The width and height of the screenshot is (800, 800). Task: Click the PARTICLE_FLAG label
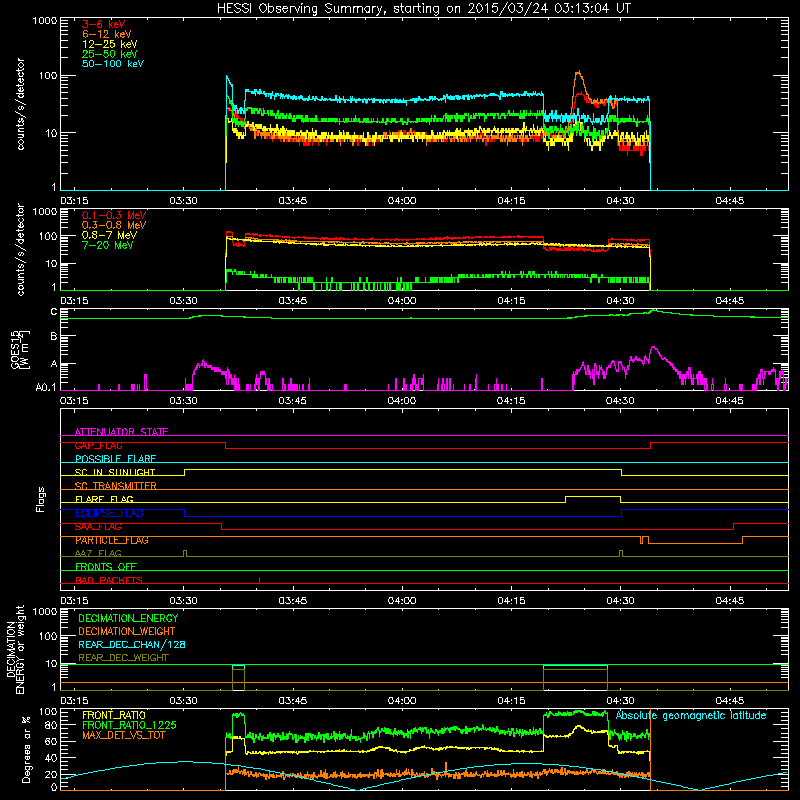(x=112, y=540)
